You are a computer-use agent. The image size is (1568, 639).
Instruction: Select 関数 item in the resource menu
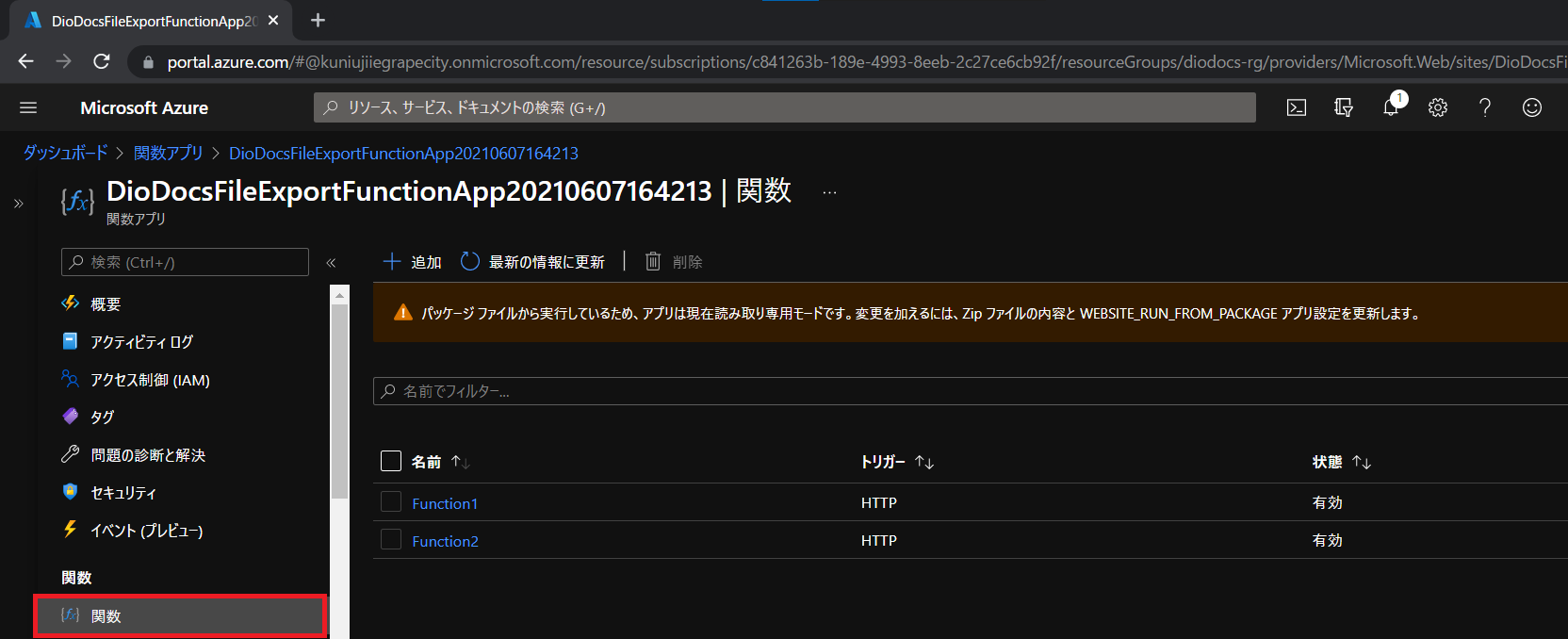[x=181, y=616]
